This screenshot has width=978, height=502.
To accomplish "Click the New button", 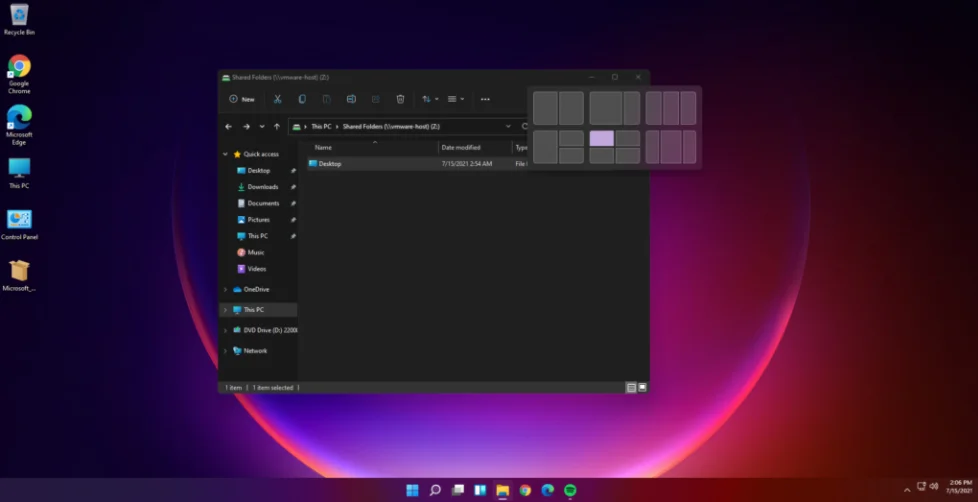I will pos(242,99).
